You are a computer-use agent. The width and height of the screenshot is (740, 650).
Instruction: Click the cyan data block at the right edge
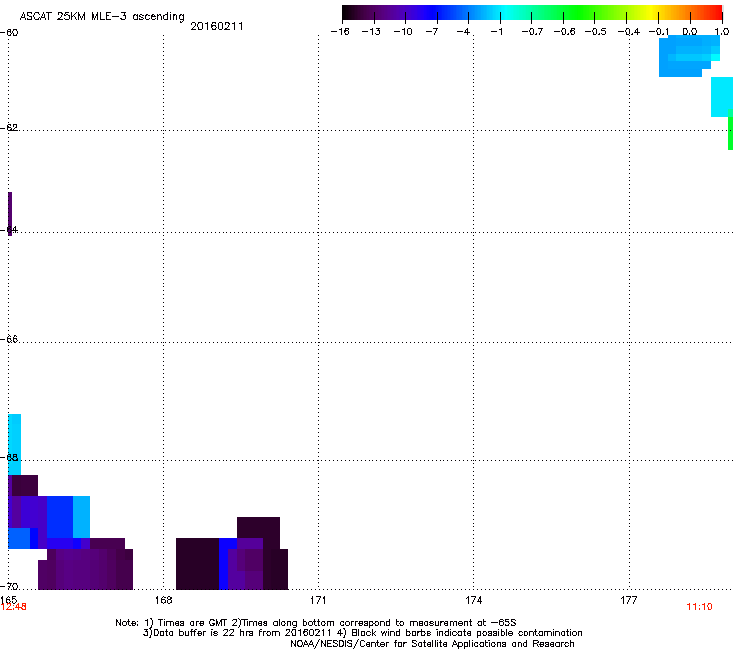(x=722, y=97)
